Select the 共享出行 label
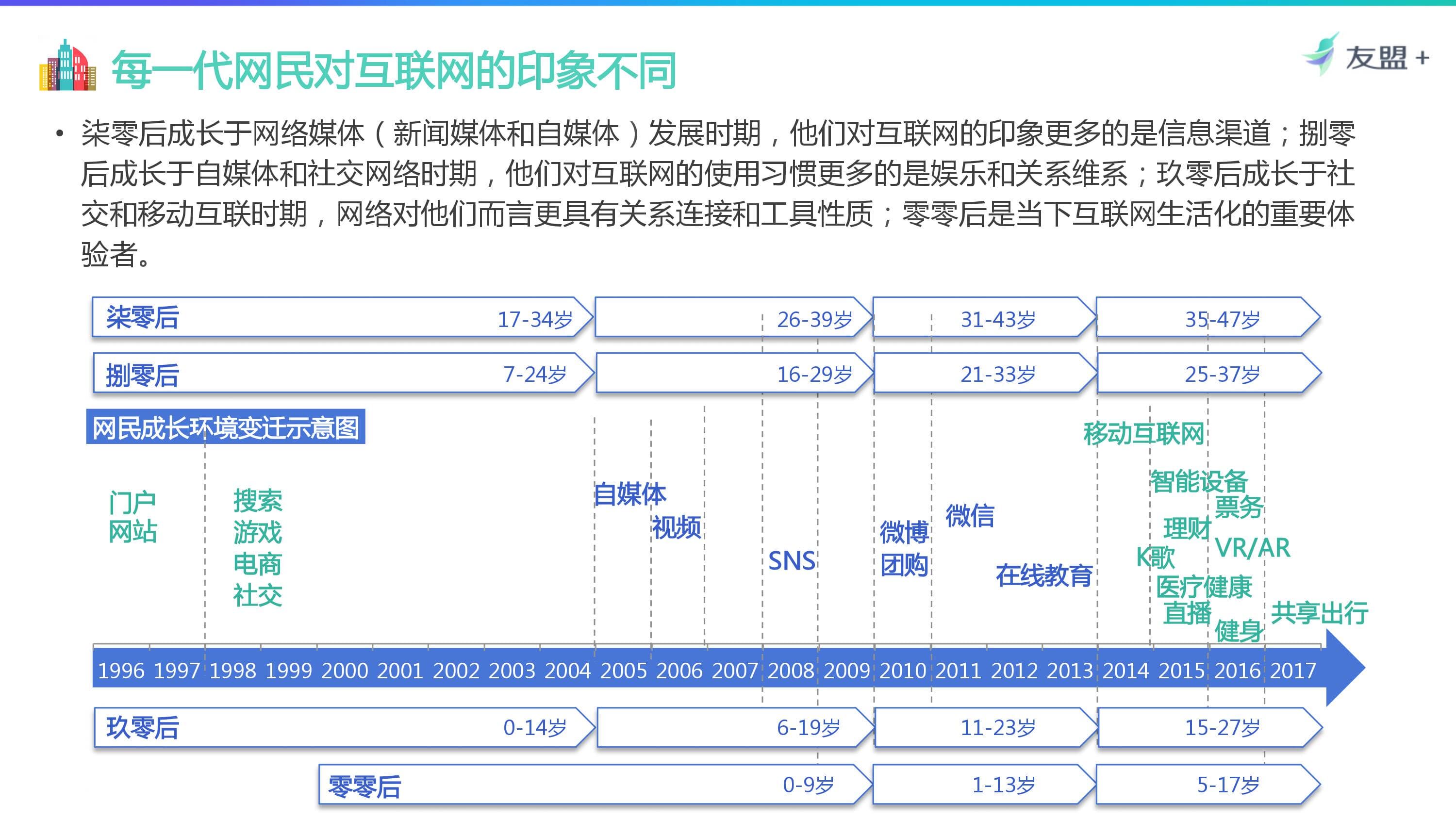The width and height of the screenshot is (1456, 819). [1319, 613]
